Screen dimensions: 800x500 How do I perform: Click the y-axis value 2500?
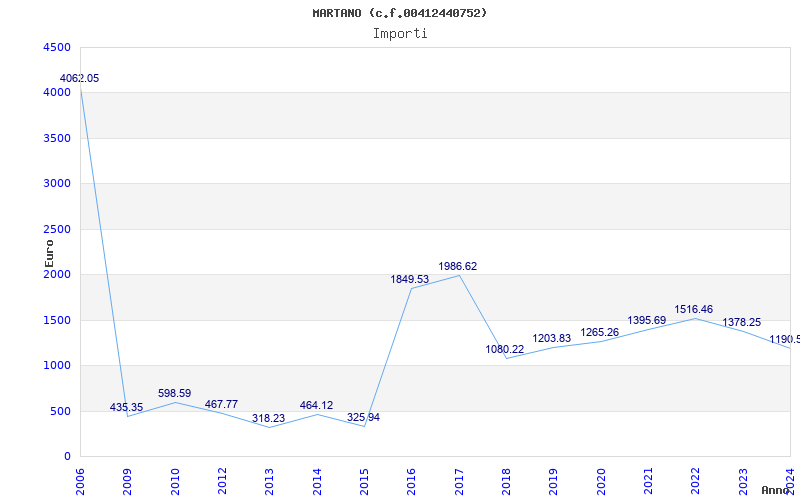[57, 230]
